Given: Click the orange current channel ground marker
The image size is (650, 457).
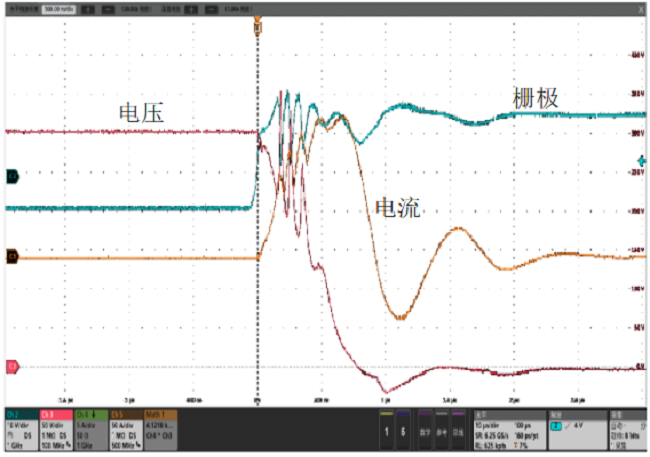Looking at the screenshot, I should (11, 257).
